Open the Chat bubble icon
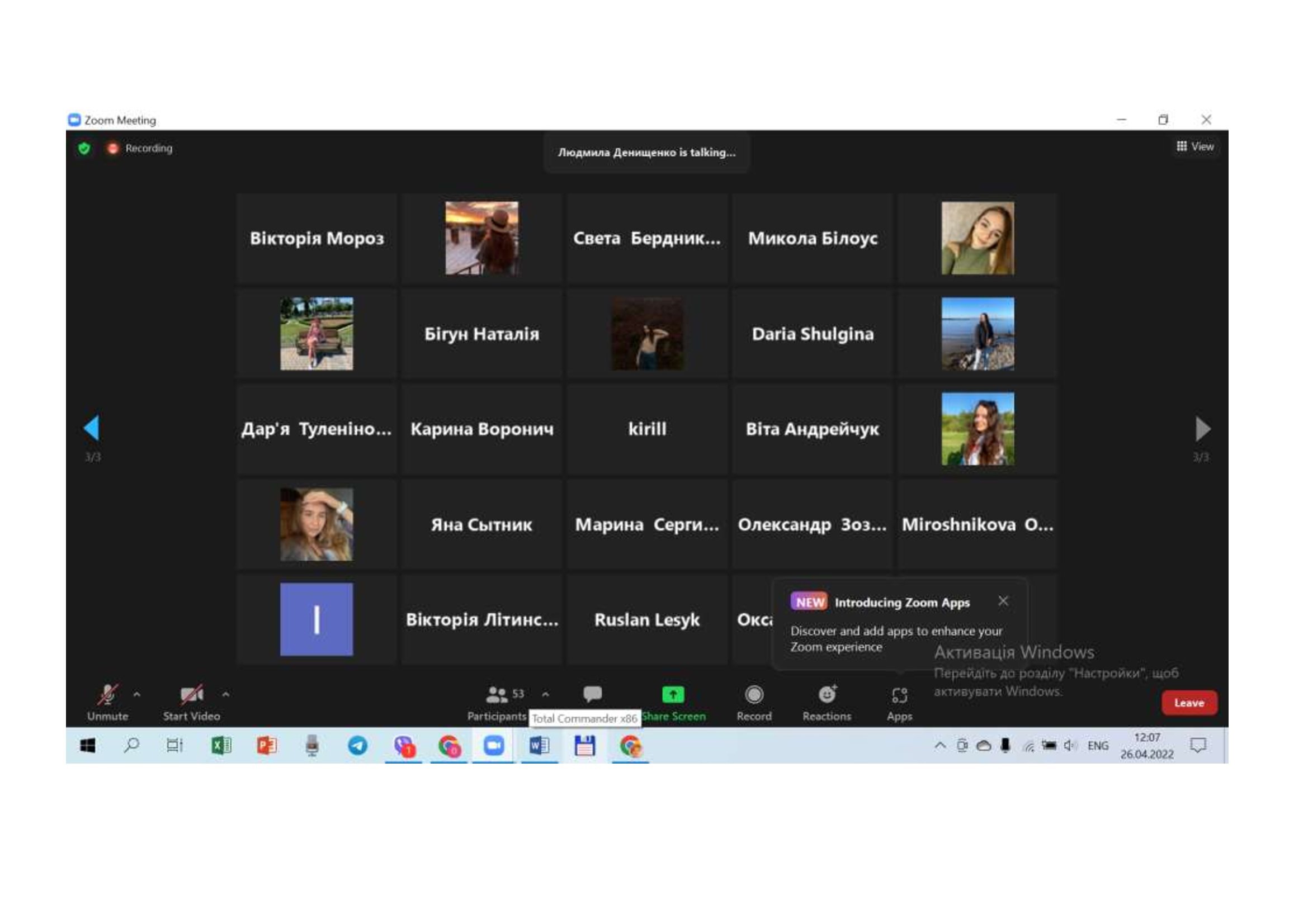The width and height of the screenshot is (1308, 924). pyautogui.click(x=592, y=694)
